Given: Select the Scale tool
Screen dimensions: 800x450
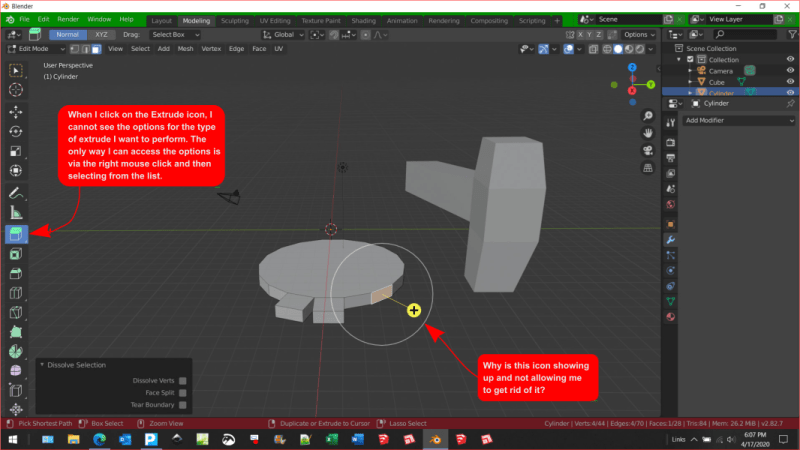Looking at the screenshot, I should pos(16,151).
